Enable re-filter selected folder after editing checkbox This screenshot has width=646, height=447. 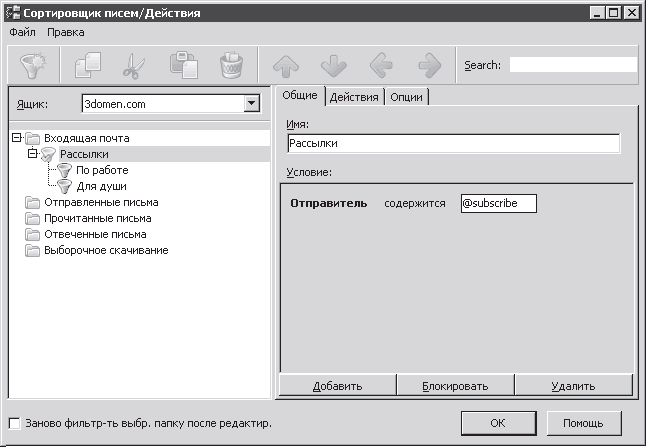(13, 423)
